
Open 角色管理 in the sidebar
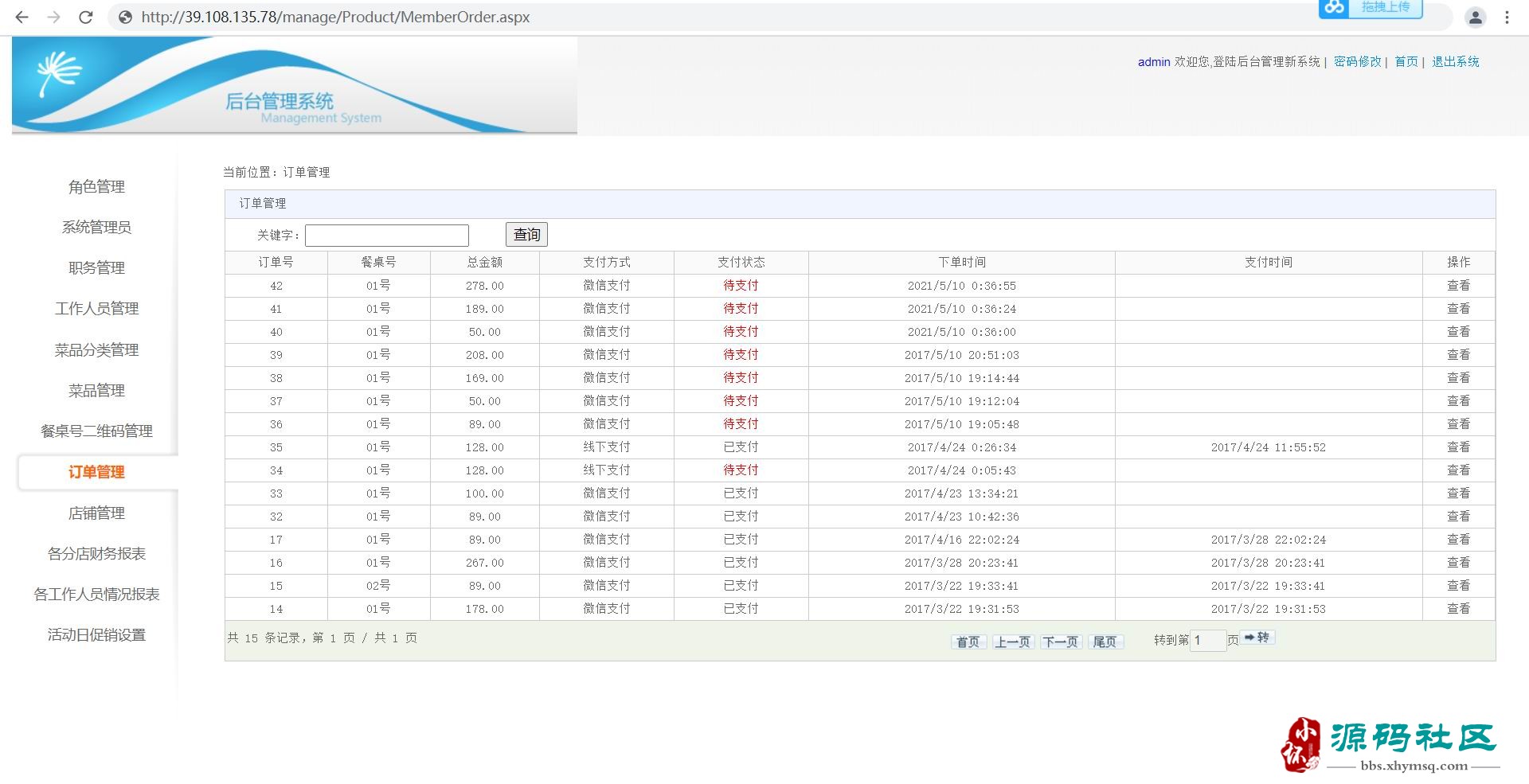96,186
